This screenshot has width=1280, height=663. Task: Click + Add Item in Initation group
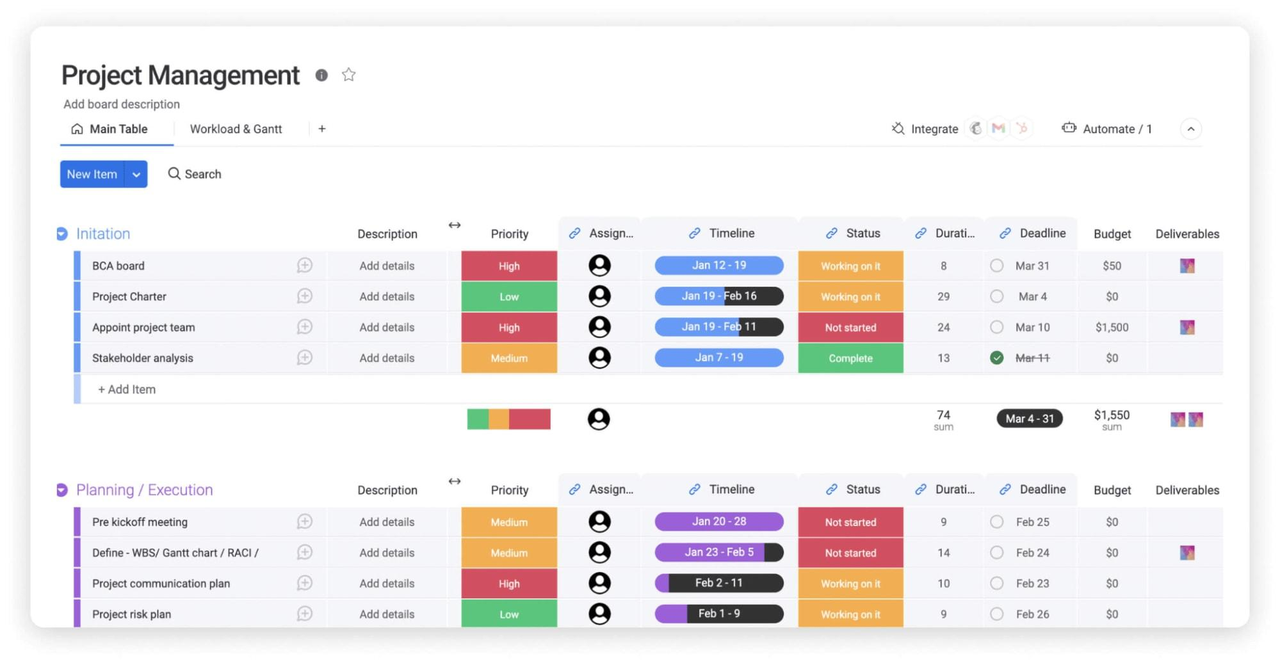pyautogui.click(x=127, y=390)
